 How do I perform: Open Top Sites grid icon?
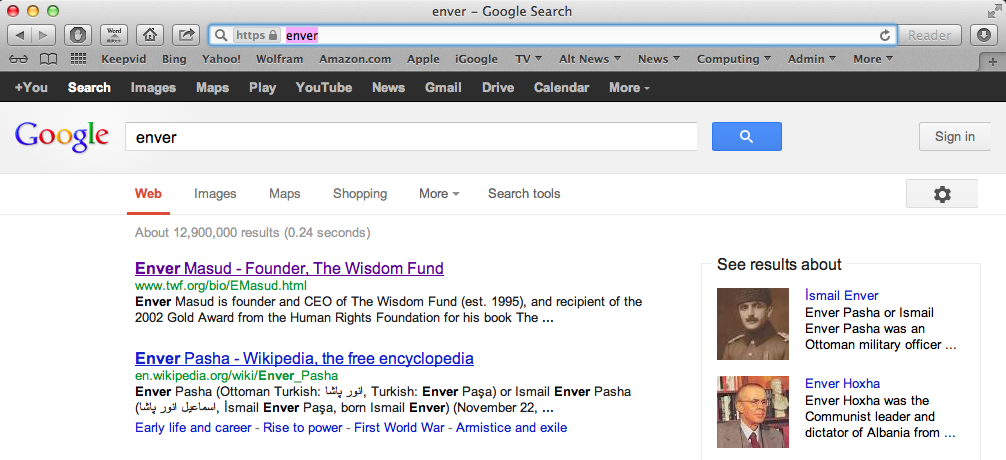coord(78,59)
